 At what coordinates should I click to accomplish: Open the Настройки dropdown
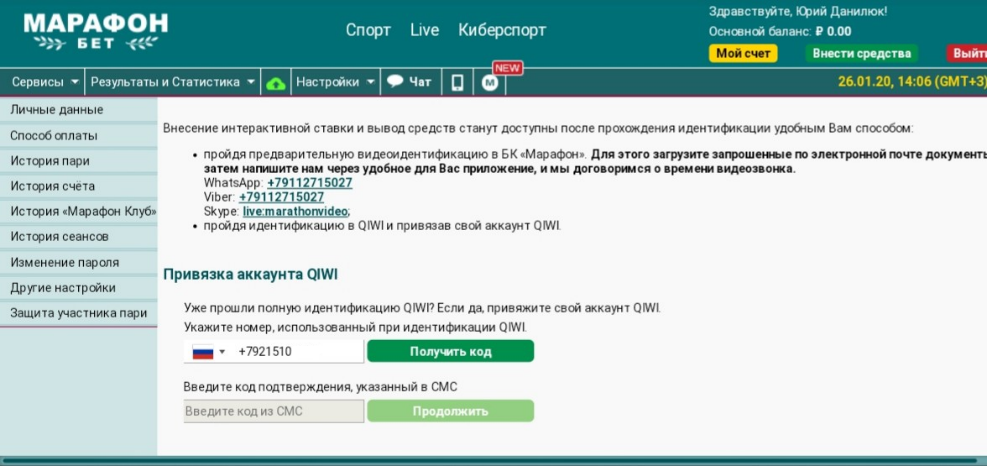(335, 82)
